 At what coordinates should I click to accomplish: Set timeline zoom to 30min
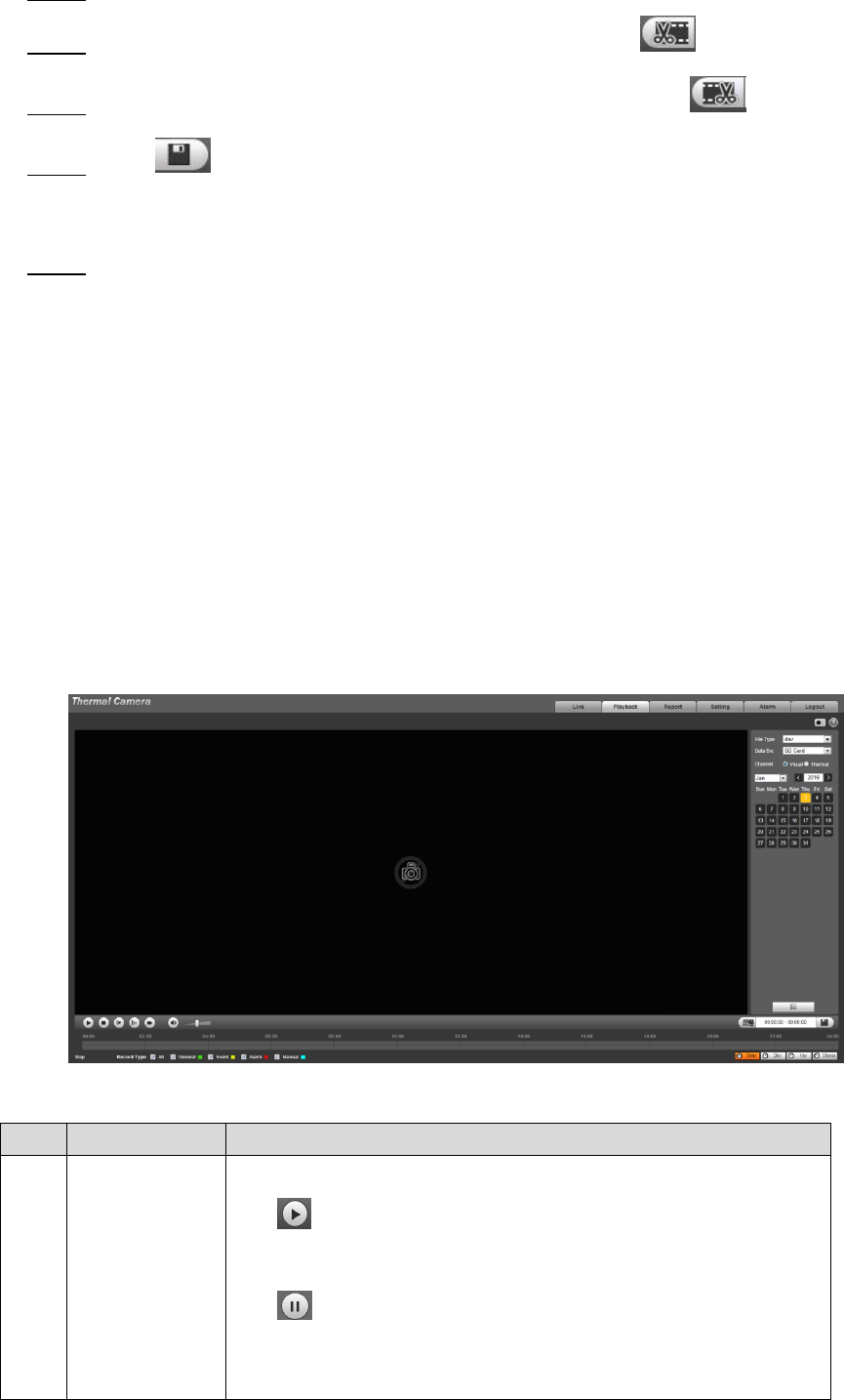pos(824,1055)
